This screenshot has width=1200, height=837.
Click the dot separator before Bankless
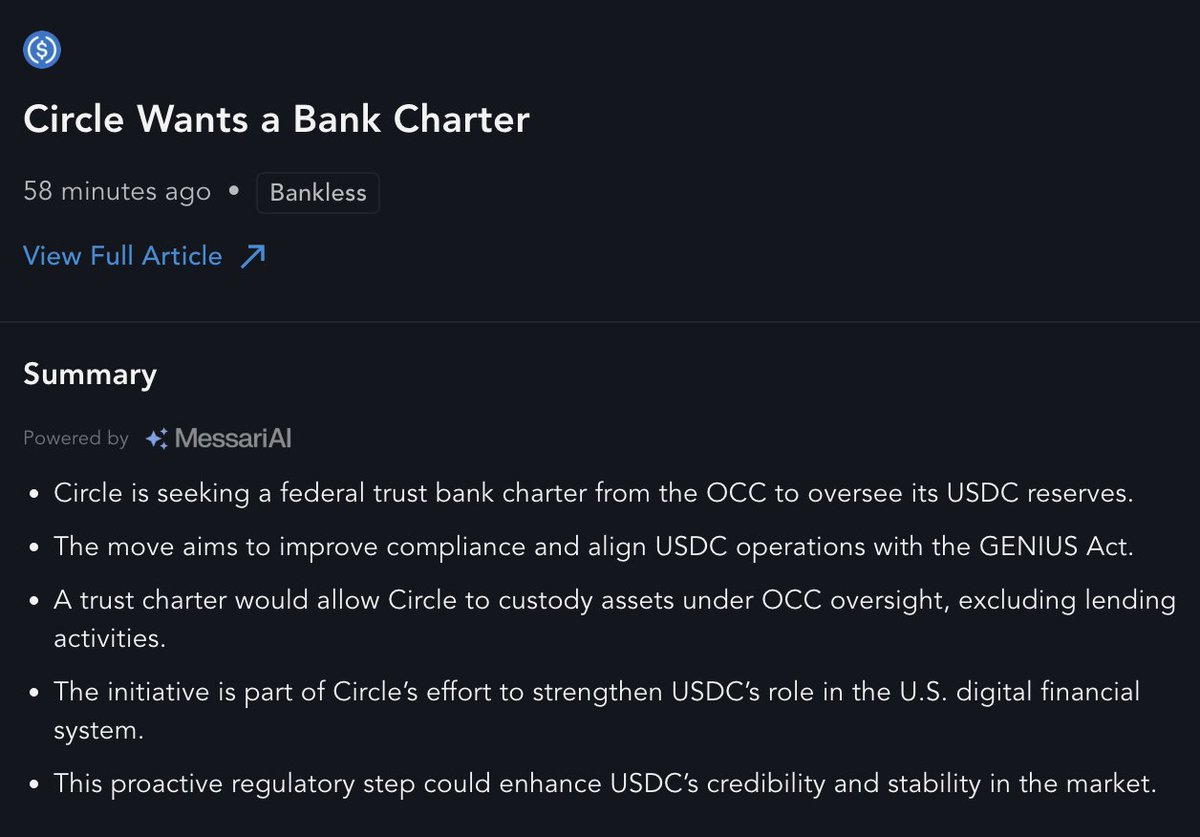[x=234, y=191]
